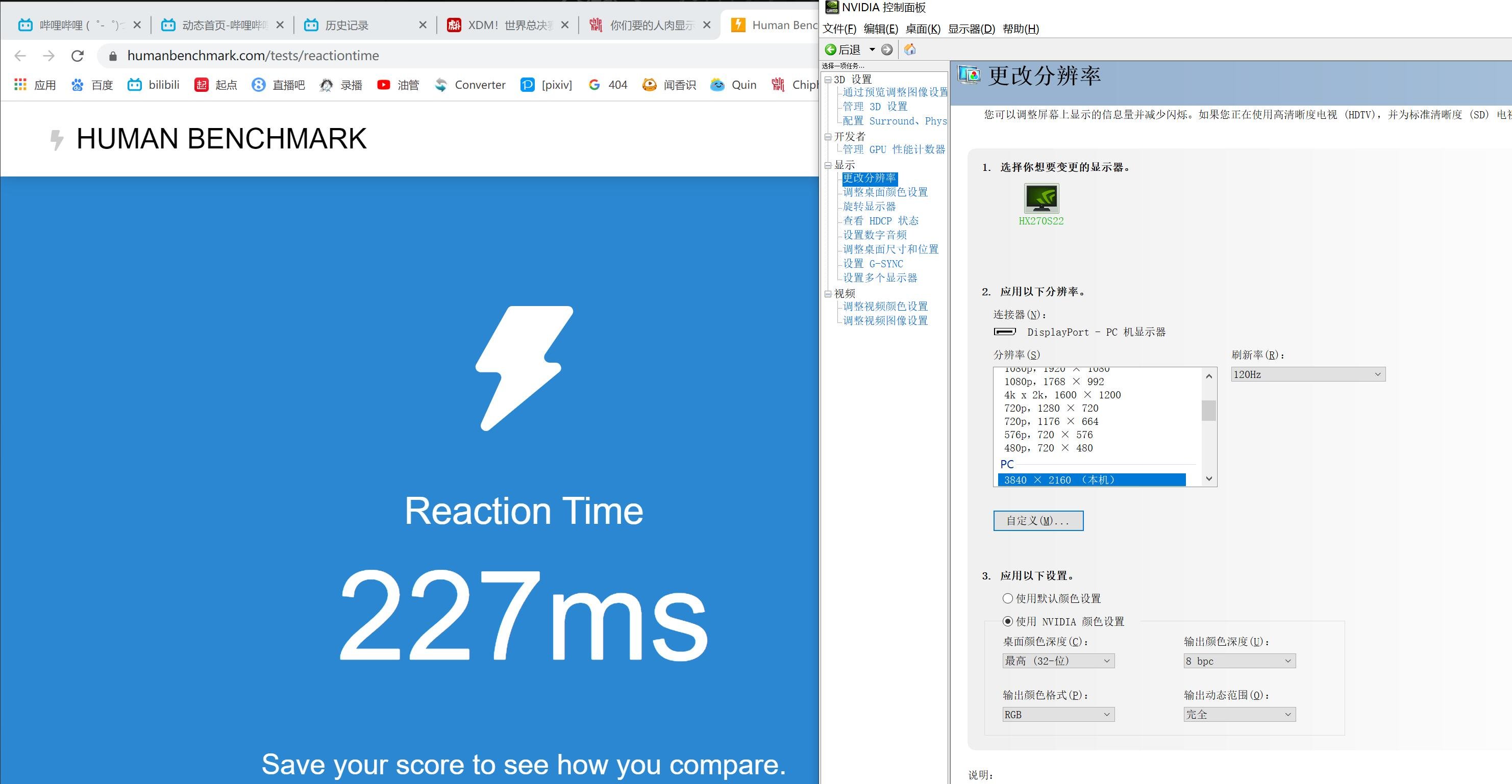Viewport: 1512px width, 784px height.
Task: Open the 起点 bookmark
Action: pos(215,85)
